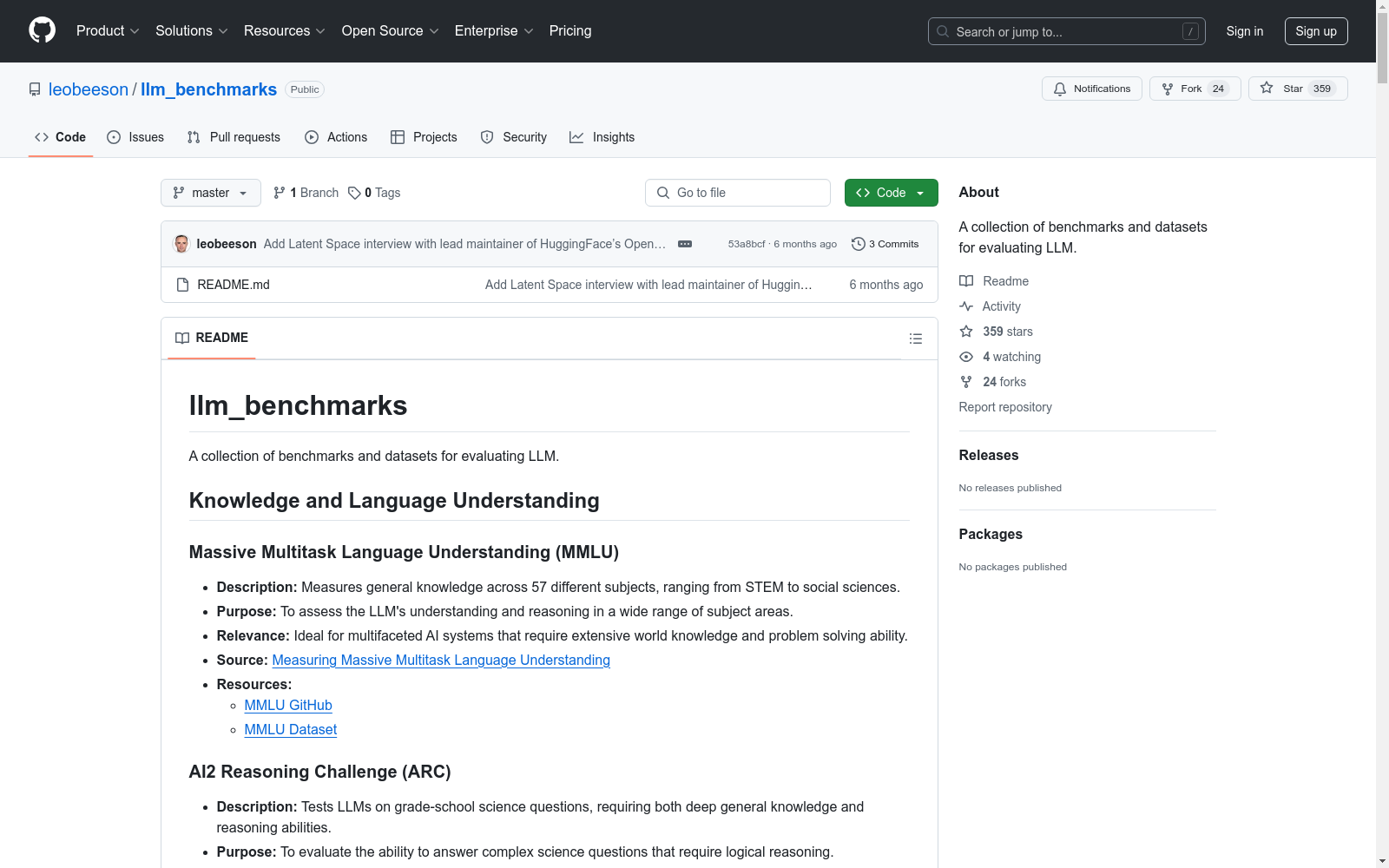The width and height of the screenshot is (1389, 868).
Task: Open the Pull requests tab
Action: pos(234,137)
